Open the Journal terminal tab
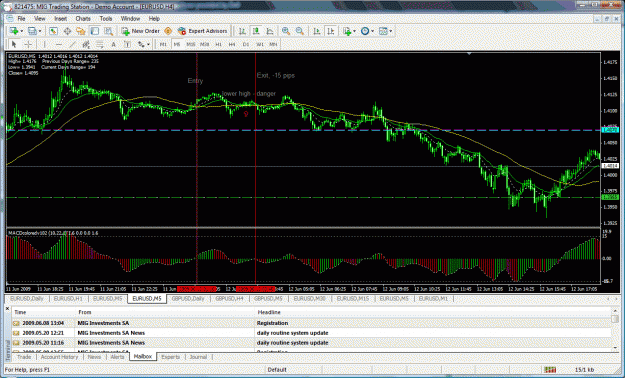 (x=198, y=357)
